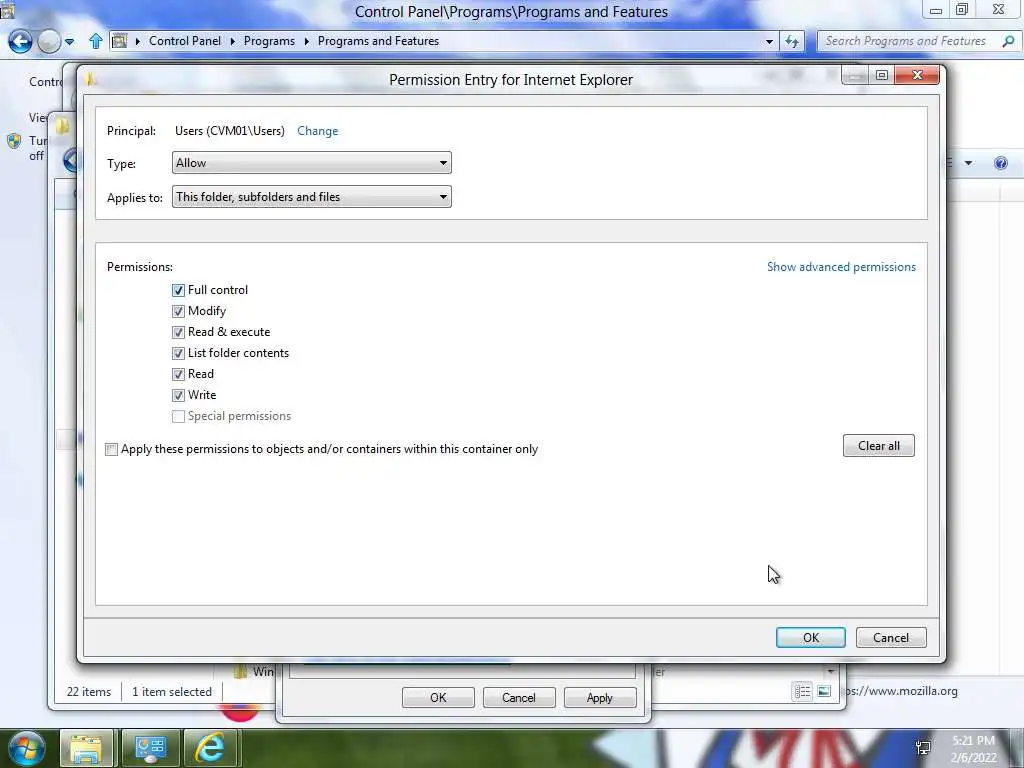Open Control Panel taskbar icon
The image size is (1024, 768).
[150, 749]
